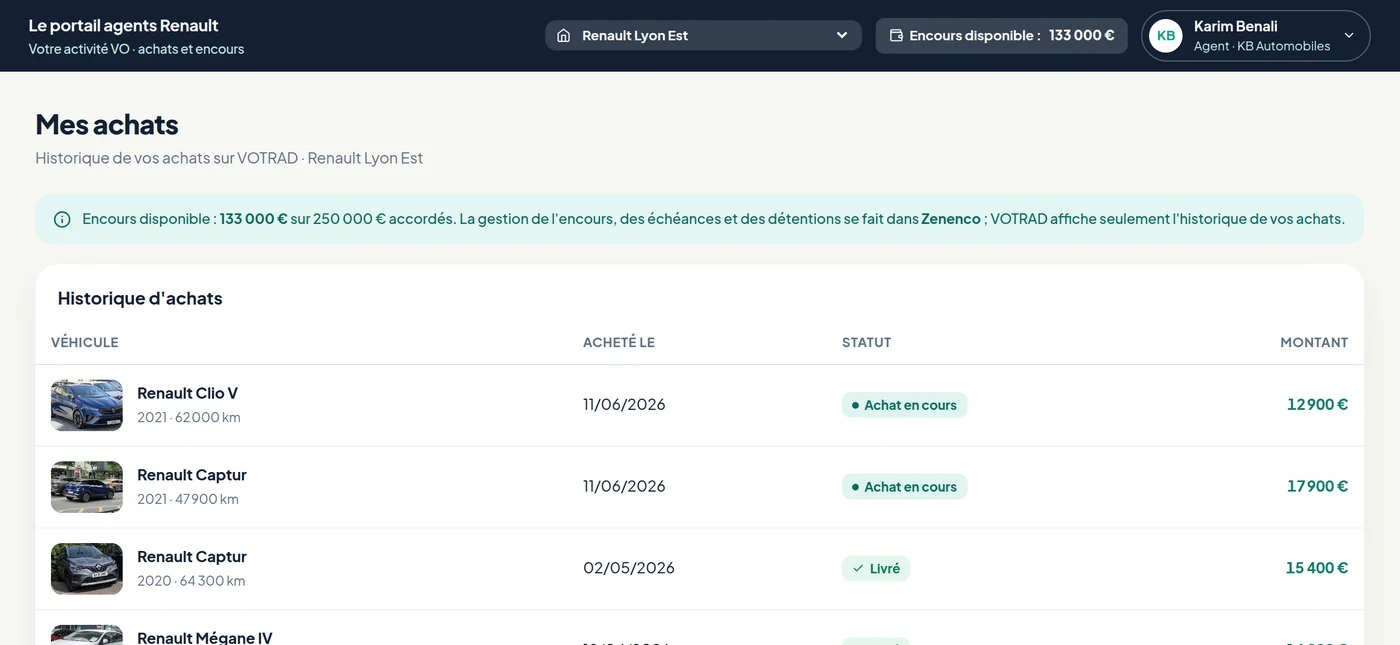This screenshot has height=645, width=1400.
Task: Click the 15 400 € amount
Action: [1317, 569]
